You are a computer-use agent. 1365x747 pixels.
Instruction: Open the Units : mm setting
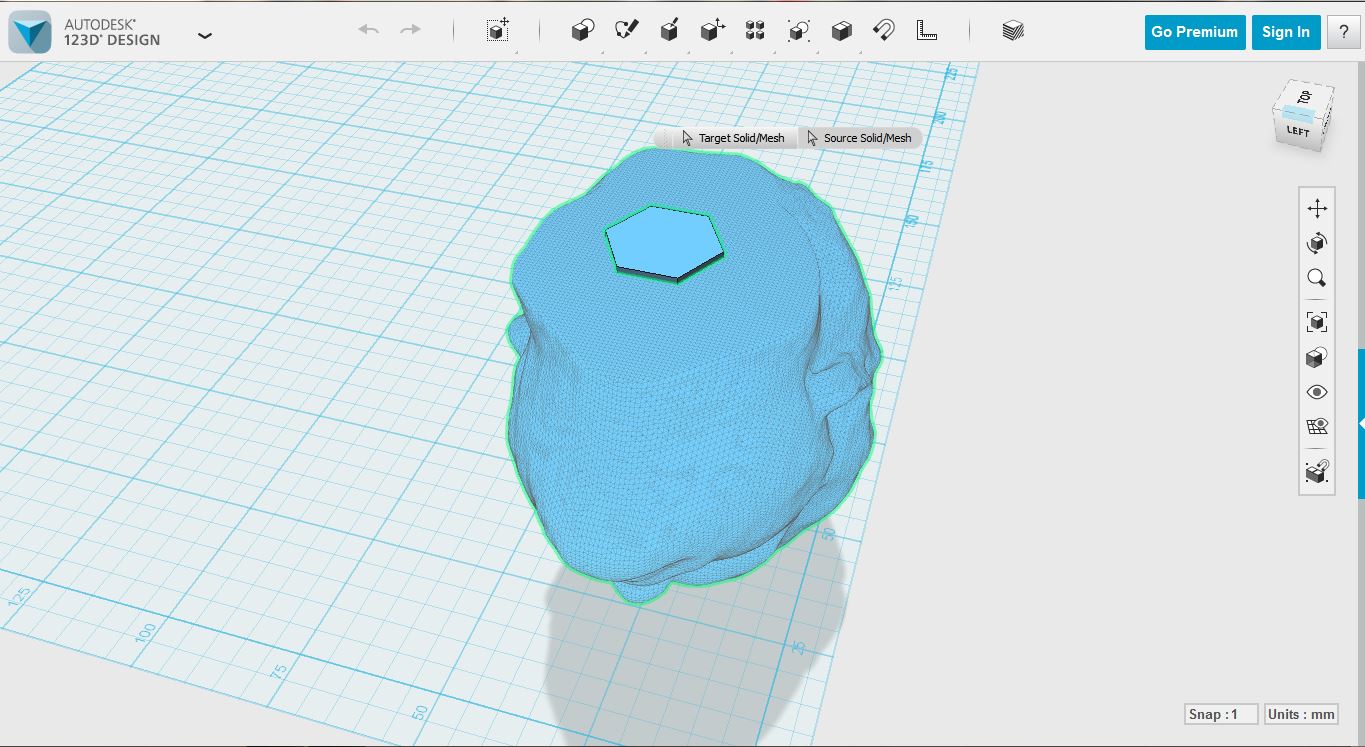coord(1301,714)
